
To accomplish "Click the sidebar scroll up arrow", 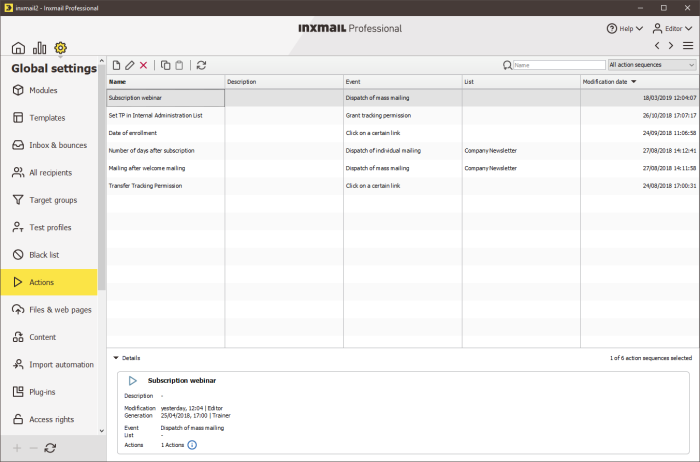I will pos(101,61).
